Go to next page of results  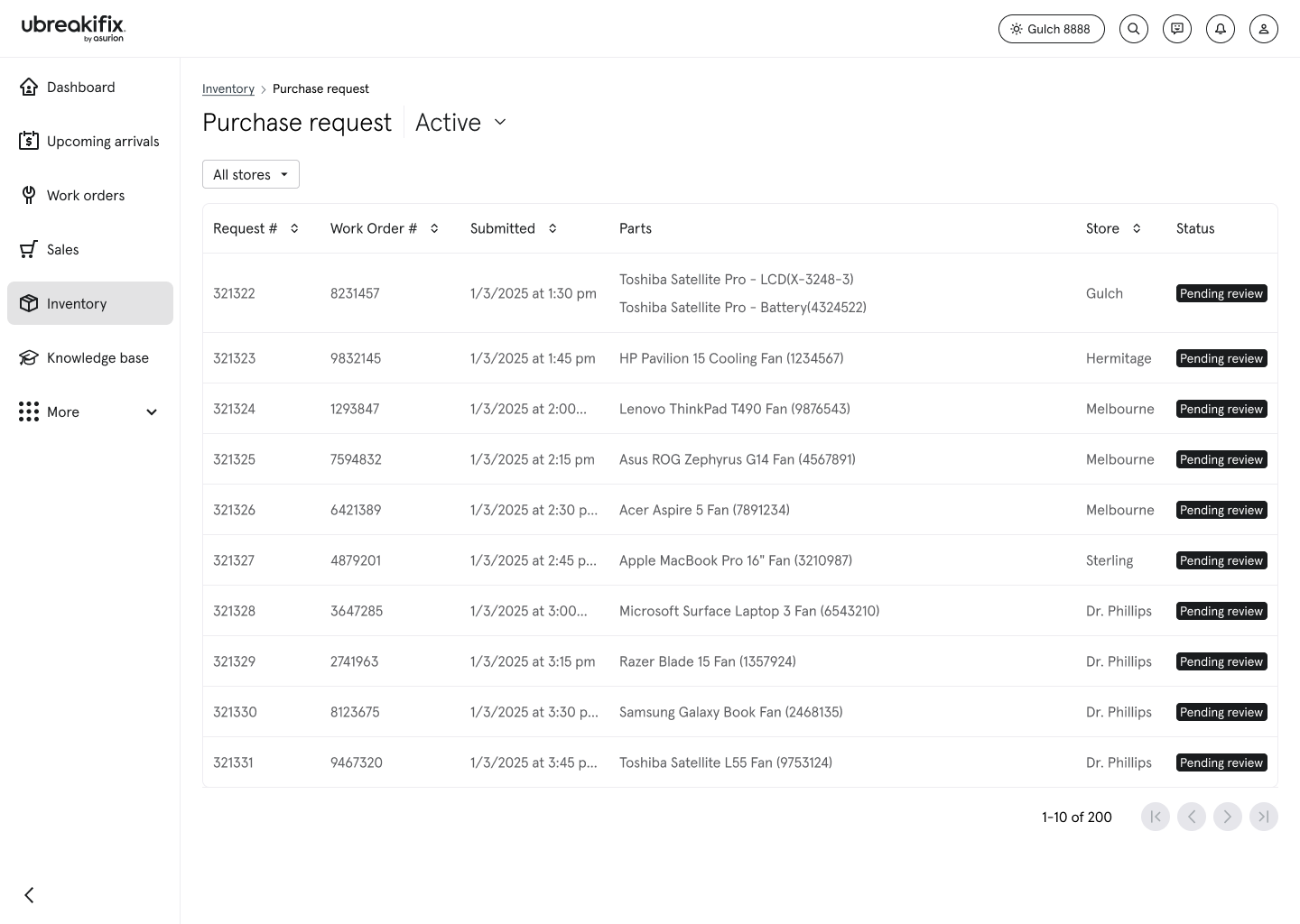(1228, 817)
